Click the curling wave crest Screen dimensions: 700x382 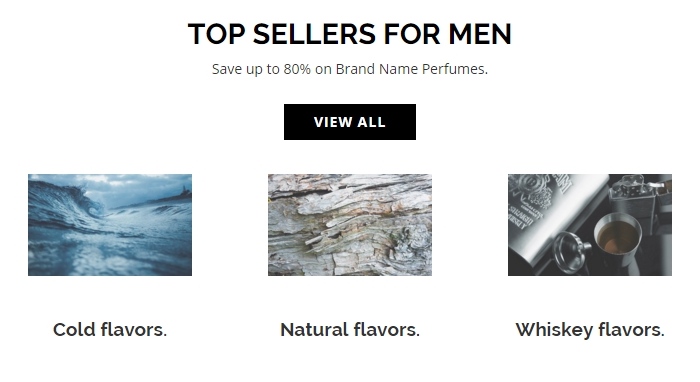(85, 201)
